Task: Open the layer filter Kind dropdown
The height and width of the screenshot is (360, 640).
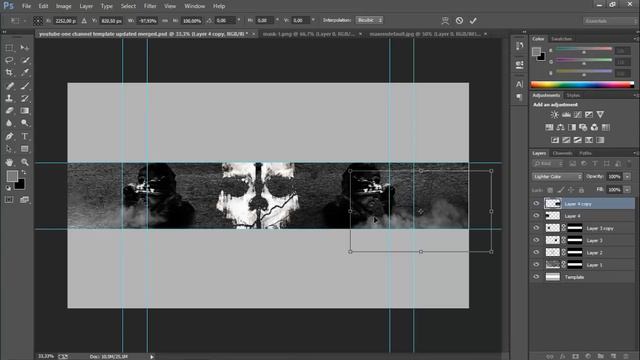Action: click(x=548, y=164)
